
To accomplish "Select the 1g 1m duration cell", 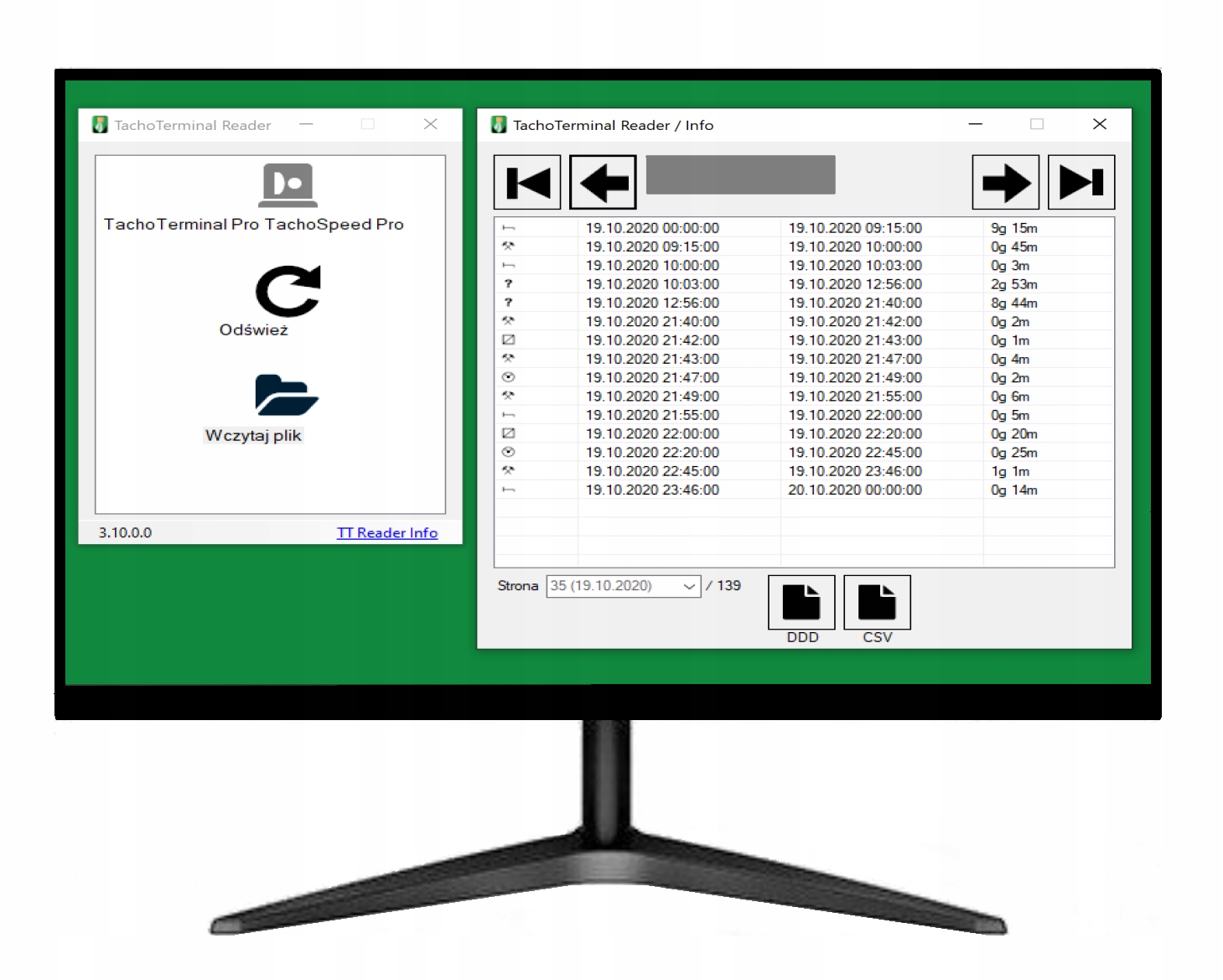I will [1009, 471].
